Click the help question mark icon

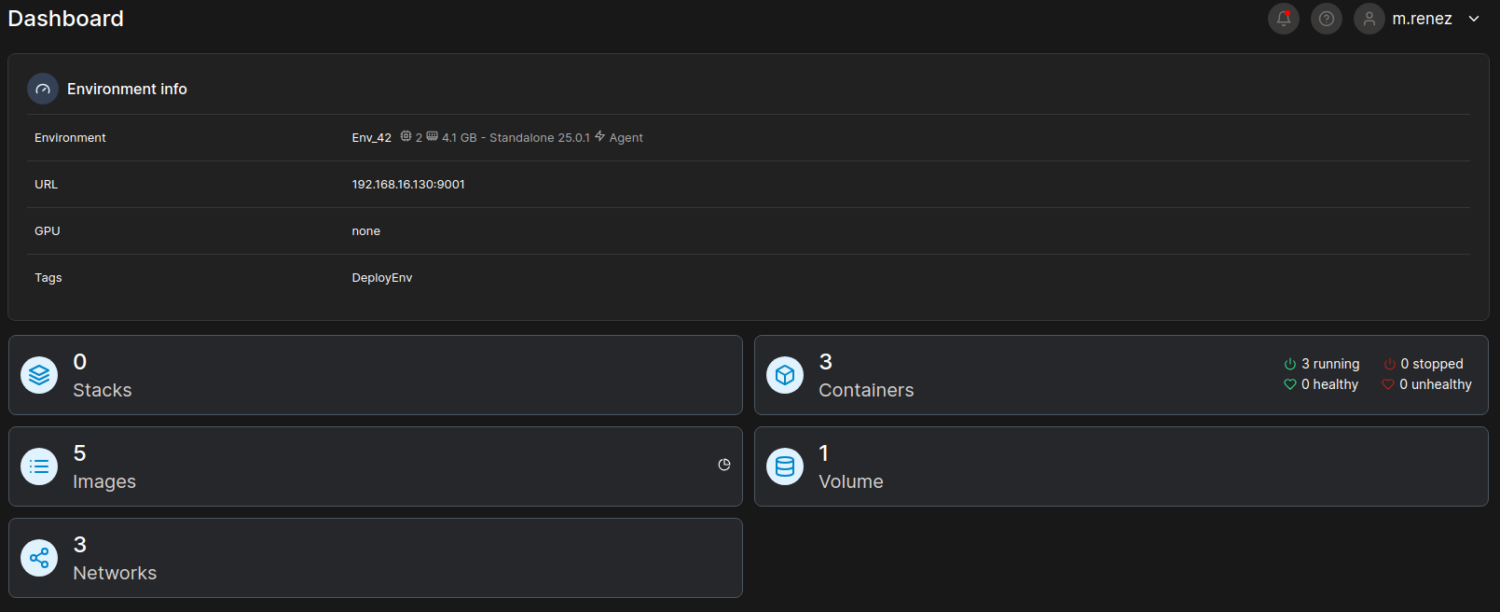point(1326,19)
